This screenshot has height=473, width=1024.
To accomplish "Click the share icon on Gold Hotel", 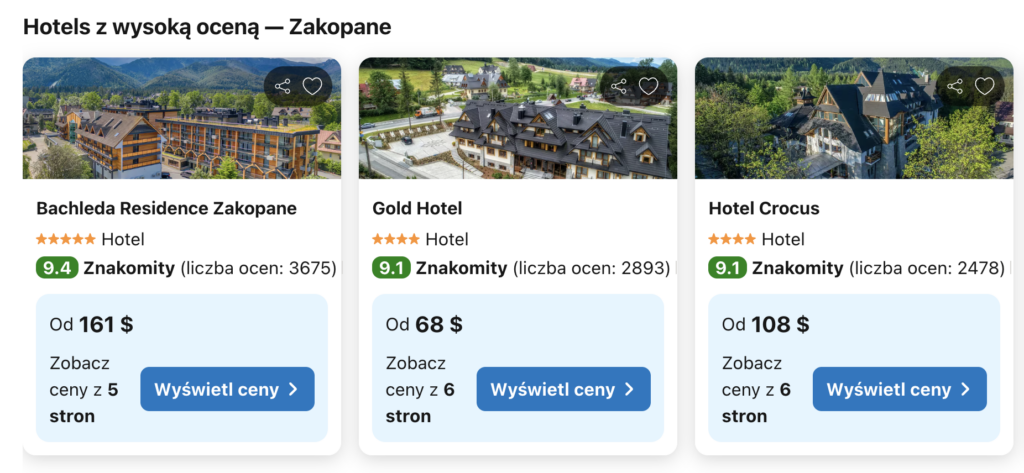I will click(x=619, y=86).
